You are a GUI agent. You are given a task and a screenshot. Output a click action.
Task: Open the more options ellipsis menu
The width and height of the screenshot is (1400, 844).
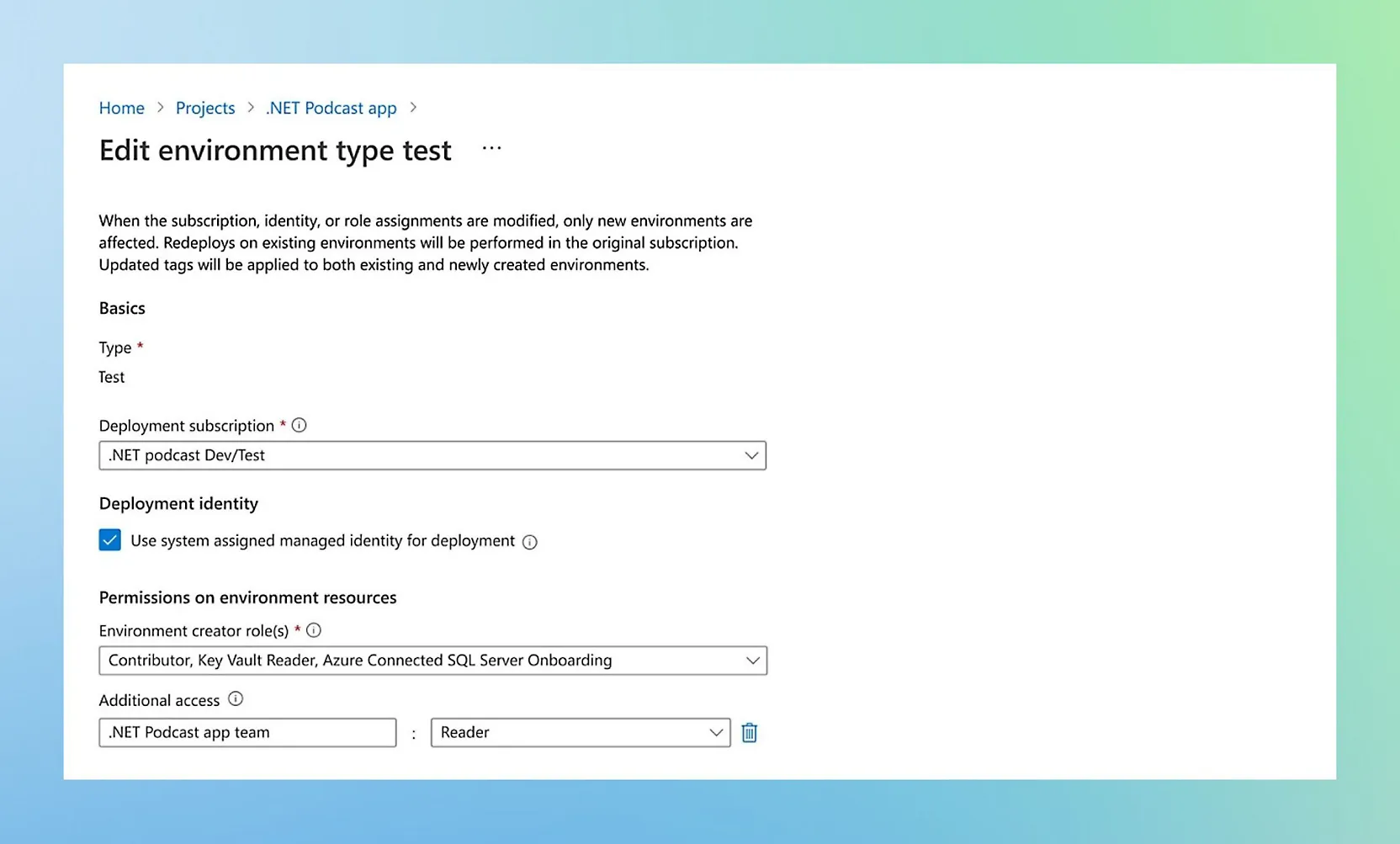tap(491, 149)
